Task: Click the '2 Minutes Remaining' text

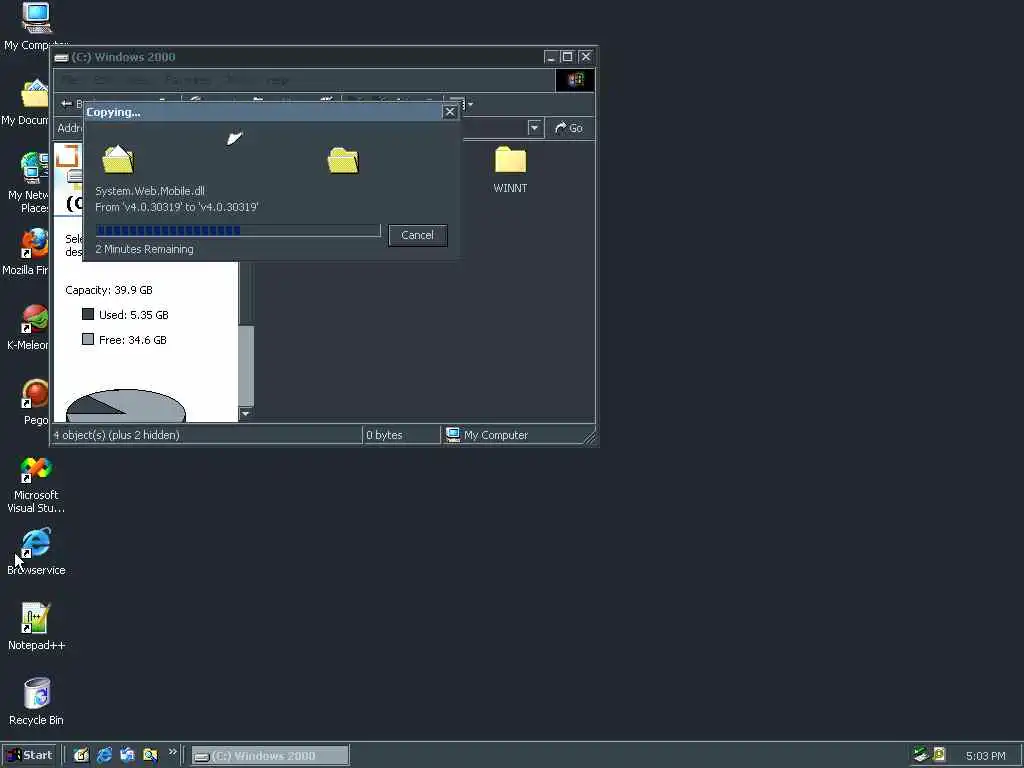Action: pos(144,249)
